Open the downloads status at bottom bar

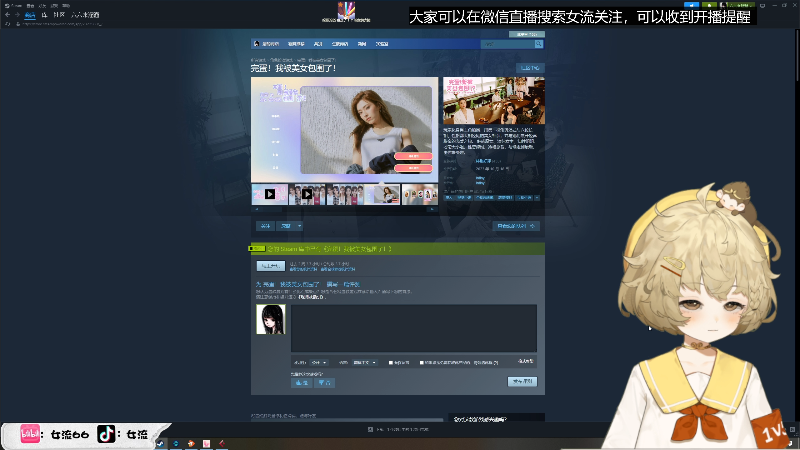[x=398, y=430]
